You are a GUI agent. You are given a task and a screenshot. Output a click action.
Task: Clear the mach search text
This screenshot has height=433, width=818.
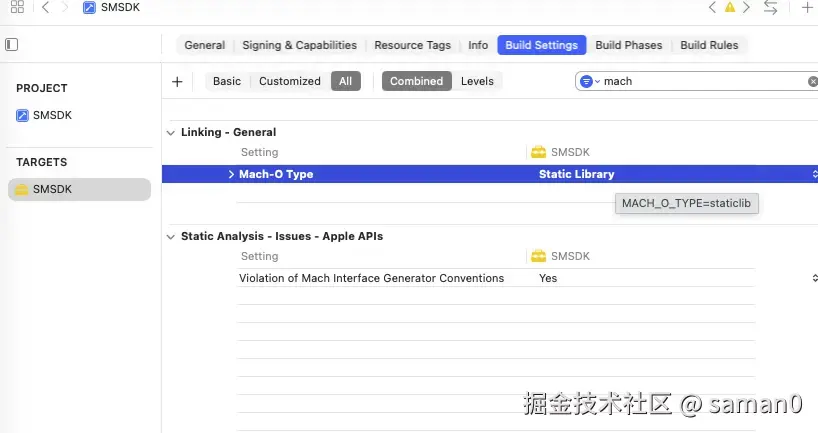(812, 81)
